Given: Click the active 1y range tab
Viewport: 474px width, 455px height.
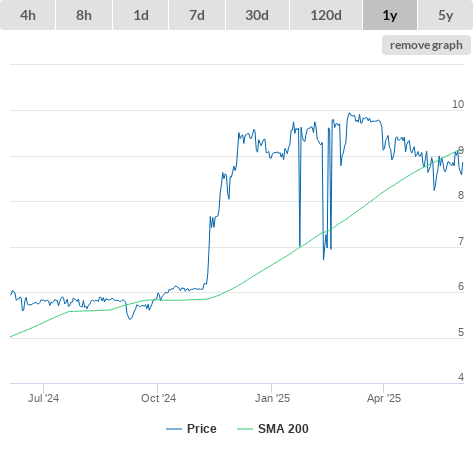Looking at the screenshot, I should (390, 15).
